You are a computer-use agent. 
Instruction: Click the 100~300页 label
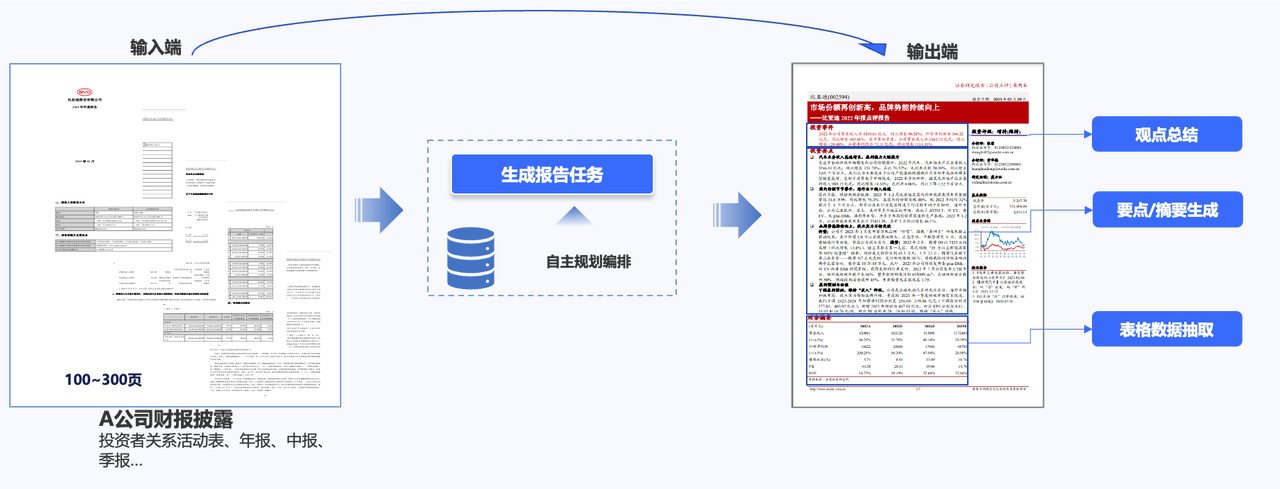(104, 381)
